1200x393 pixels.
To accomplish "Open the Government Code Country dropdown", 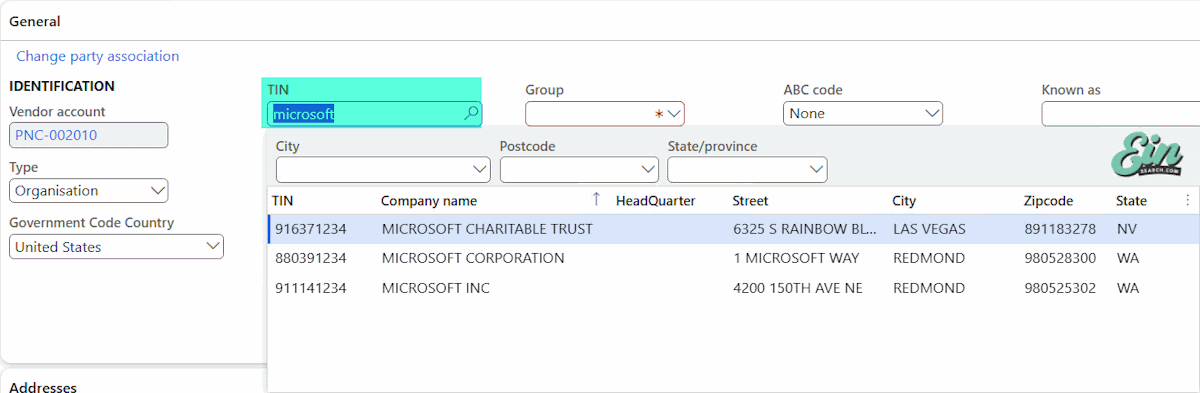I will coord(213,247).
